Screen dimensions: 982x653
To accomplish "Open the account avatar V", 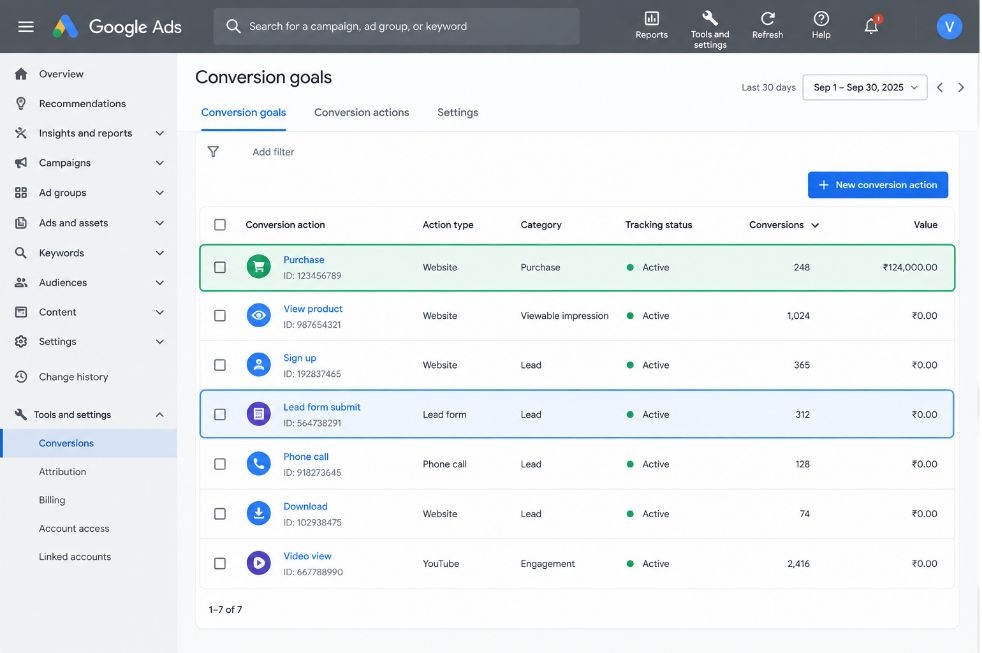I will 949,26.
